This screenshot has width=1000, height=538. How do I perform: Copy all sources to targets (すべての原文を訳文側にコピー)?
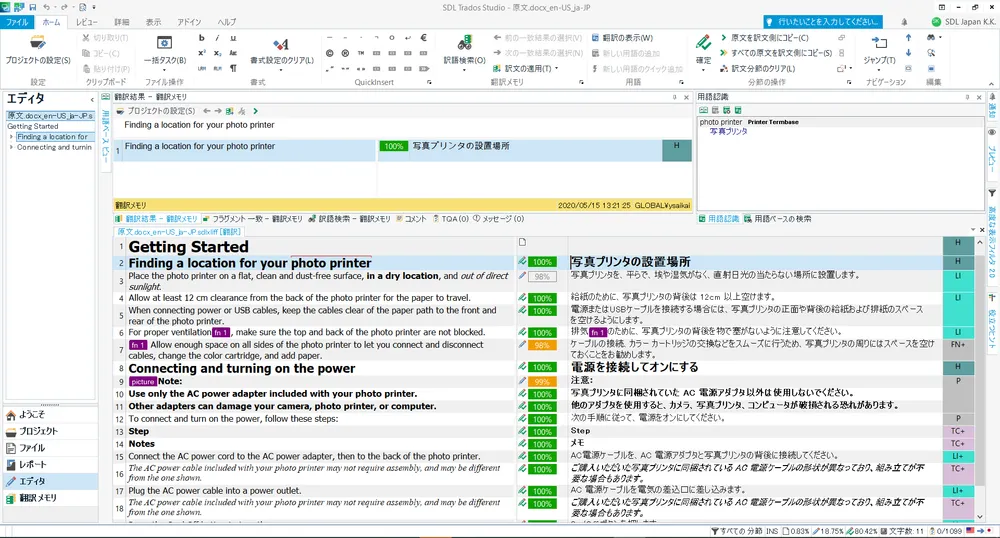pos(776,53)
